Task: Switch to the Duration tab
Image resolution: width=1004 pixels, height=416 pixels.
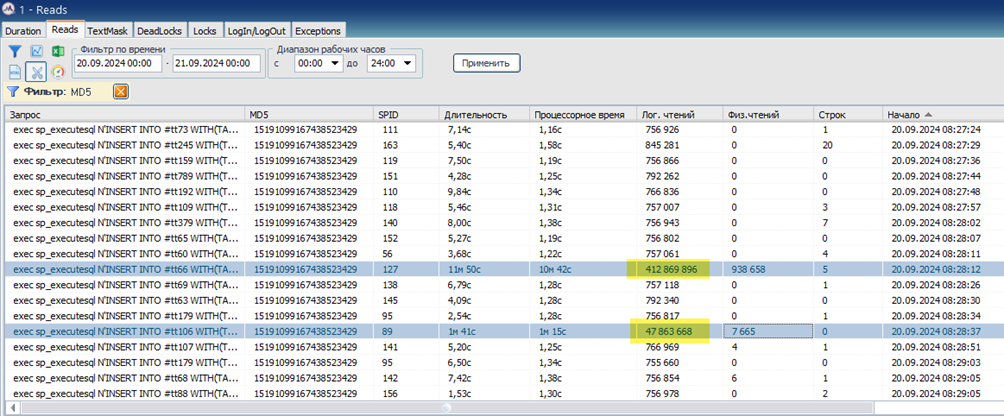Action: pyautogui.click(x=23, y=31)
